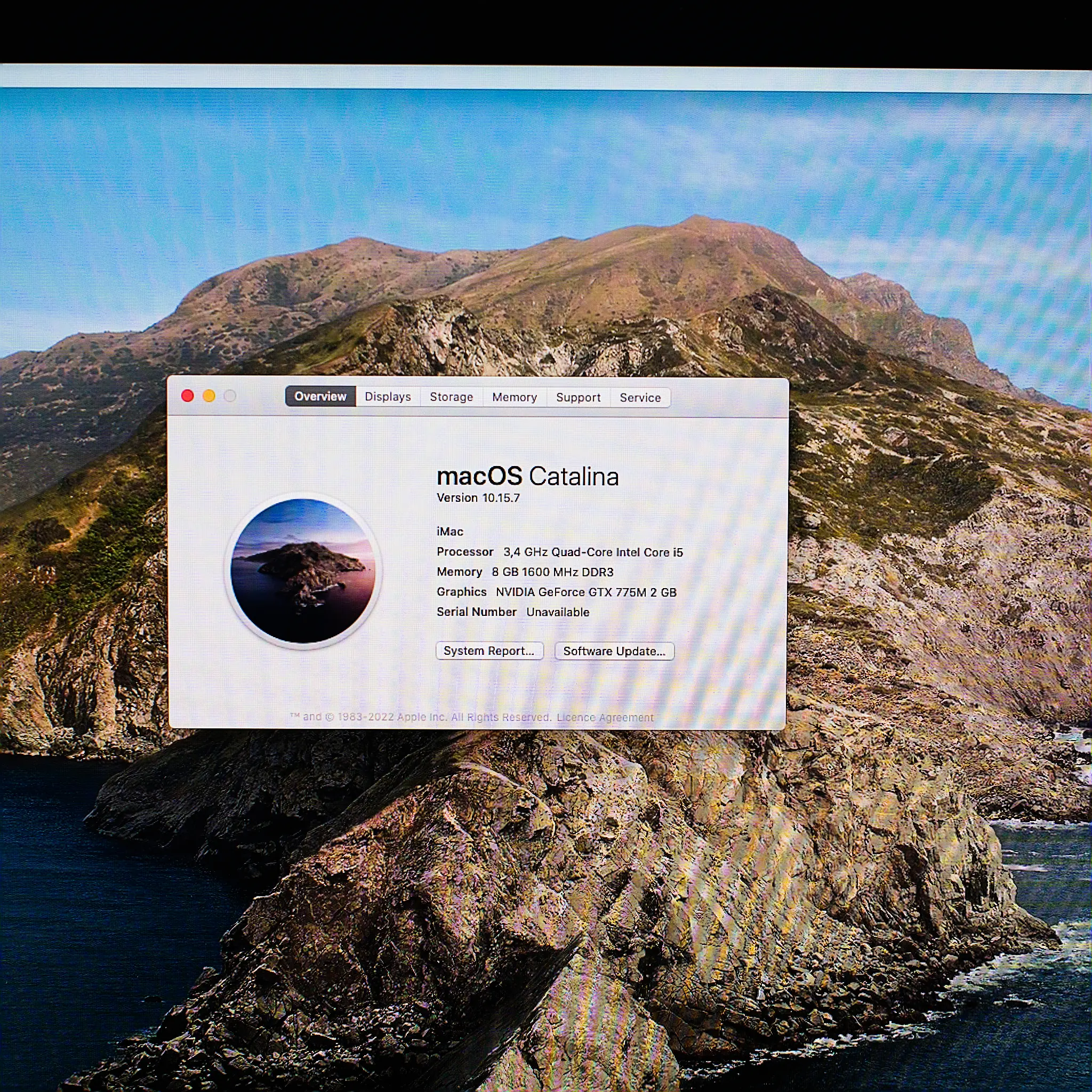Screen dimensions: 1092x1092
Task: Click "8 GB 1600 MHz DDR3" value
Action: (552, 572)
